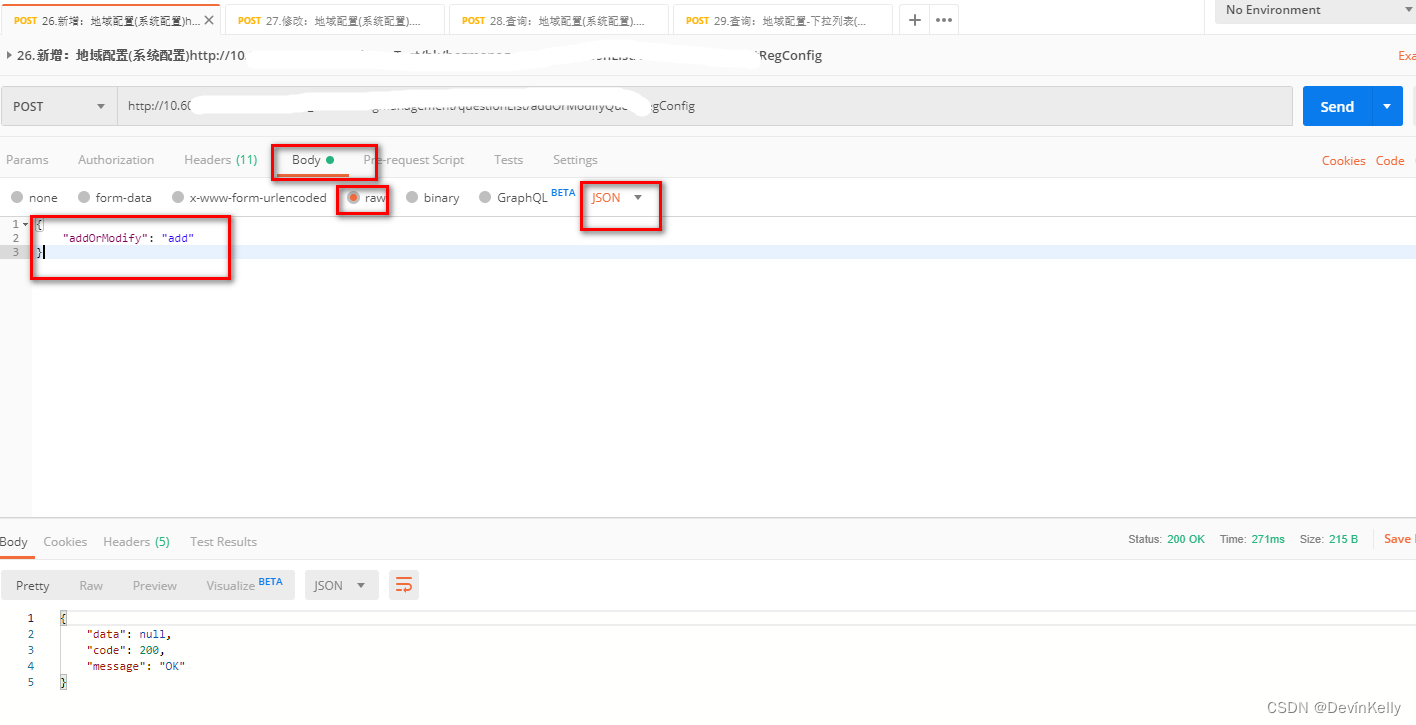Select the form-data body type
1416x725 pixels.
[x=115, y=198]
